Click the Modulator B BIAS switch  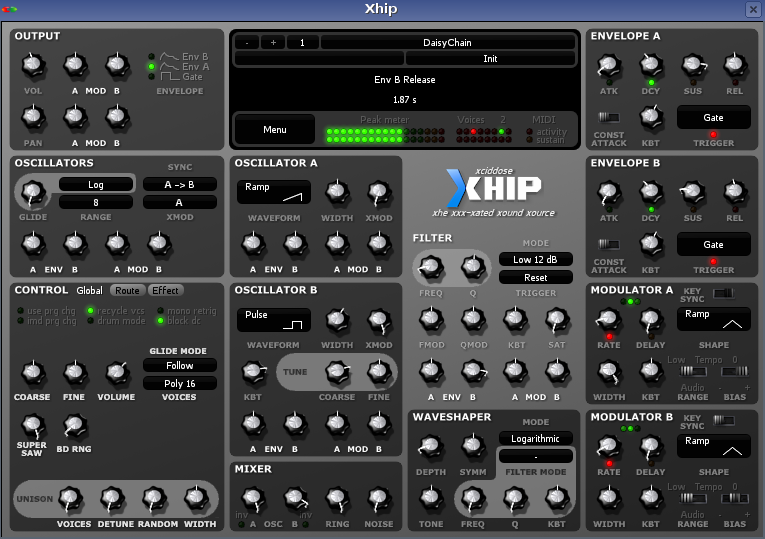(735, 499)
